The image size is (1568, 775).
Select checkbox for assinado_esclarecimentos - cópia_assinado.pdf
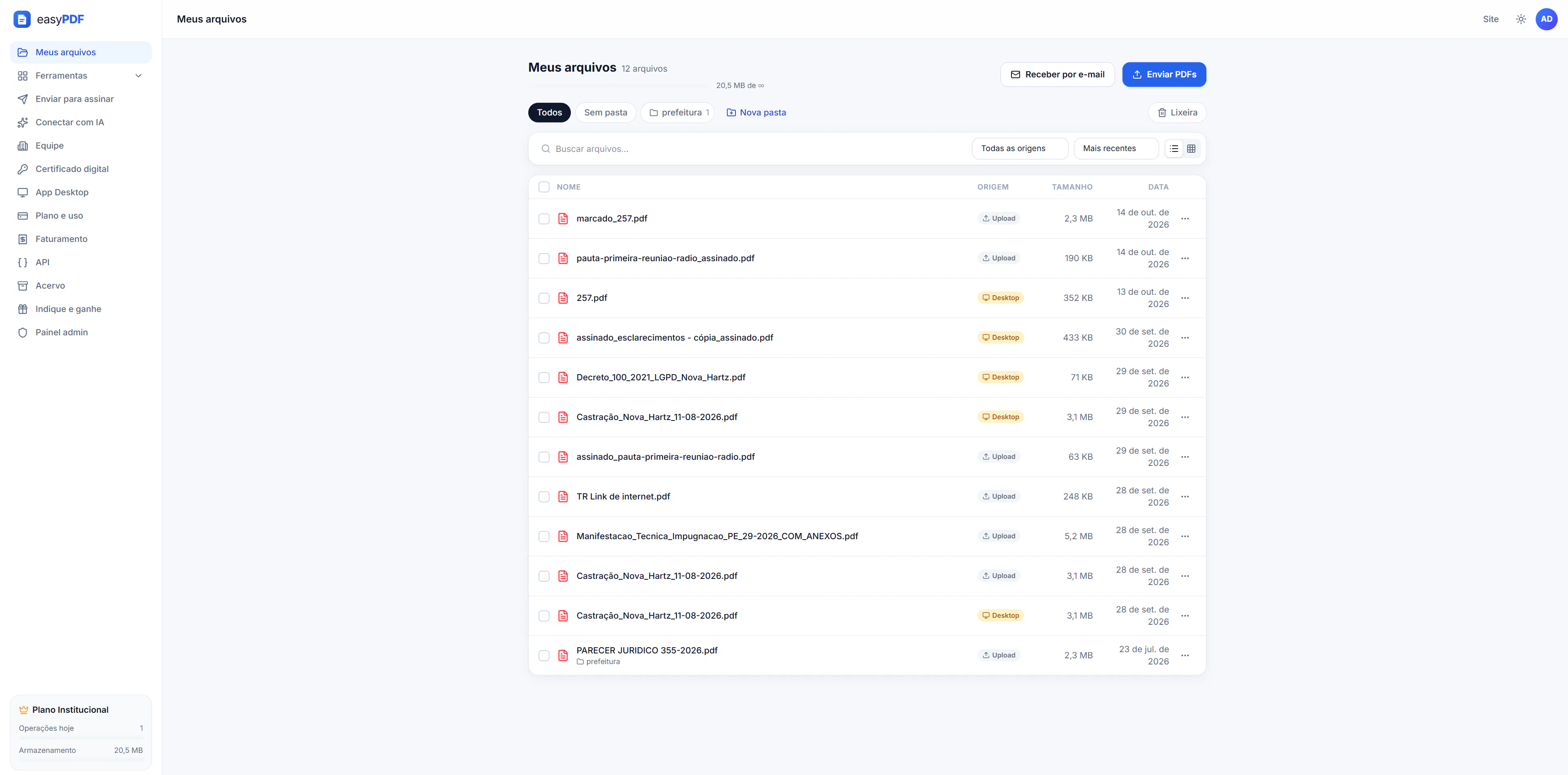543,338
